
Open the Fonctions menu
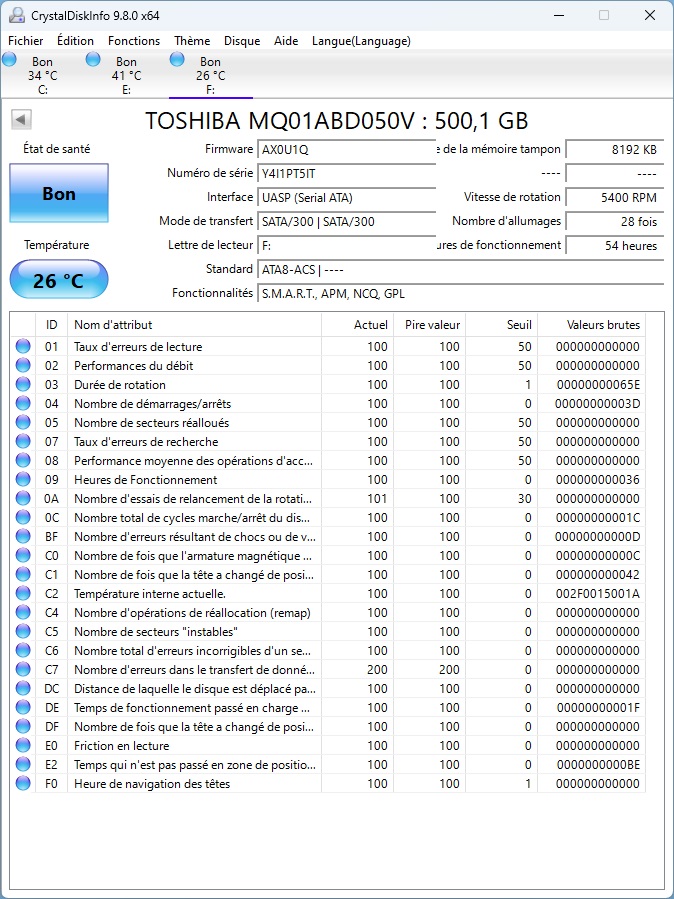134,41
